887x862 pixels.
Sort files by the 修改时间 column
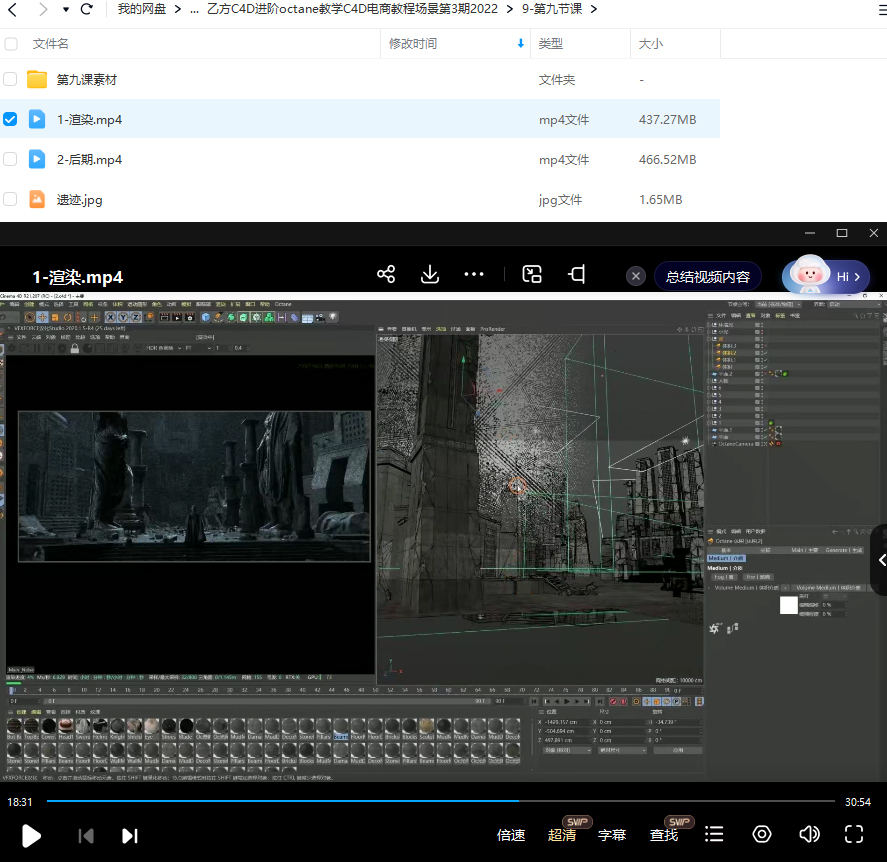pyautogui.click(x=413, y=44)
